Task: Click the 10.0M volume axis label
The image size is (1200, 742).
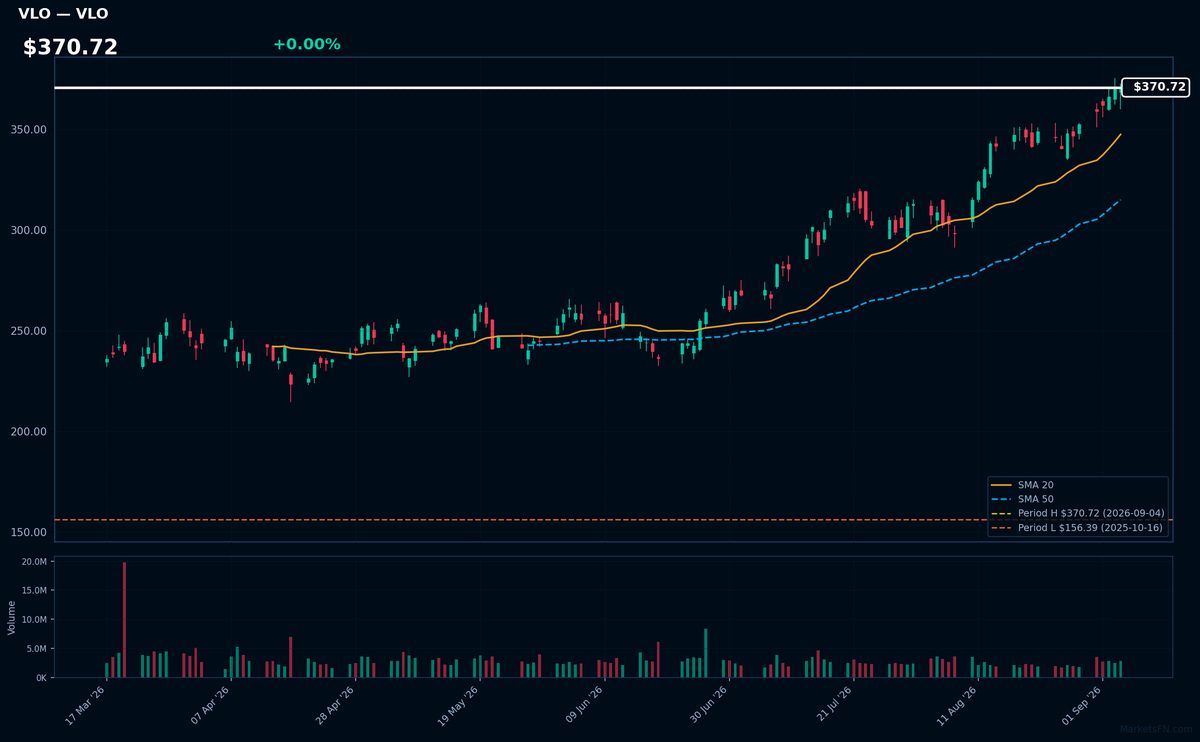Action: (34, 620)
